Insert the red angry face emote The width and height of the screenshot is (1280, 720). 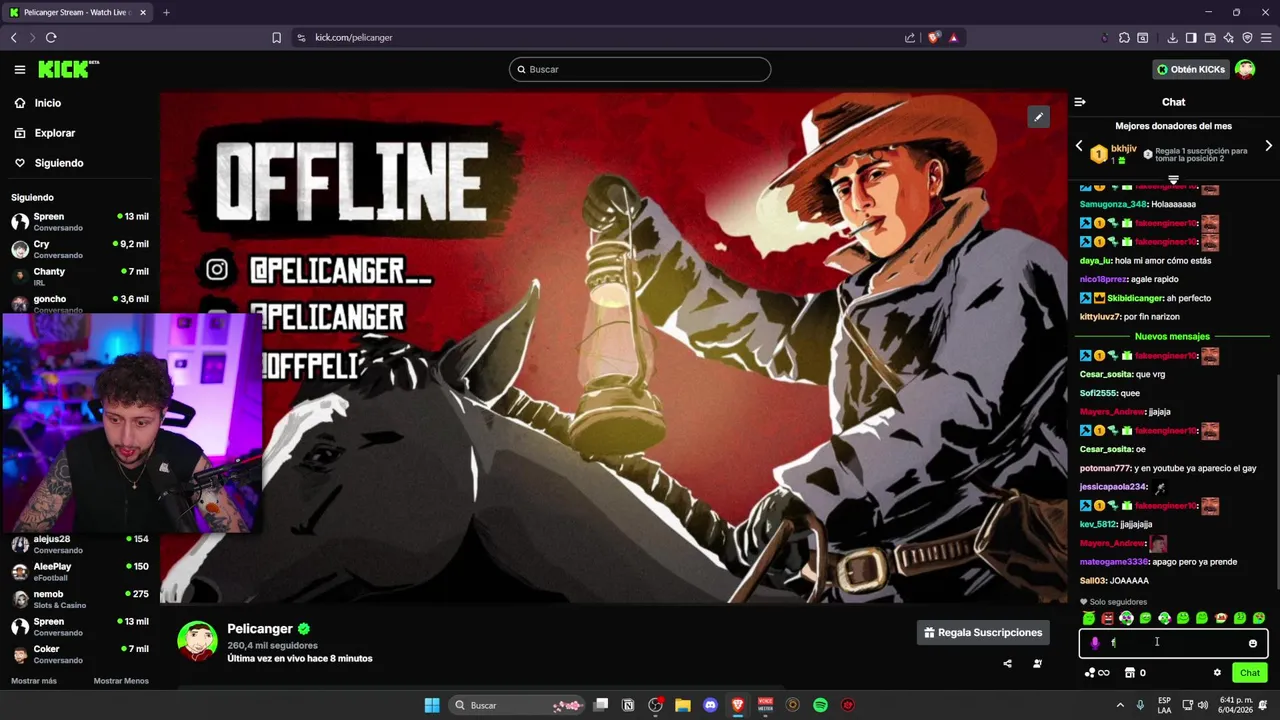coord(1107,618)
